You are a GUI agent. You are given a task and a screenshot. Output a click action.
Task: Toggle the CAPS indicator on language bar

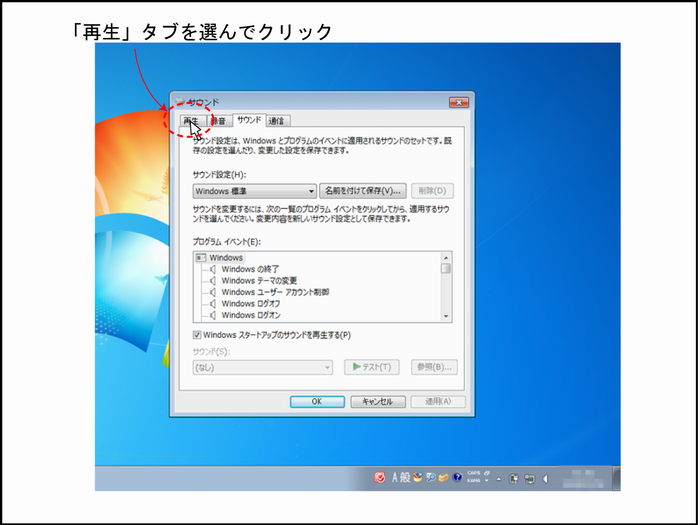click(x=474, y=473)
